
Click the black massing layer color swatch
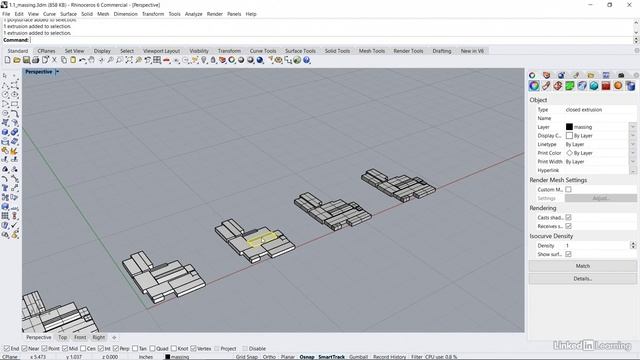[569, 127]
